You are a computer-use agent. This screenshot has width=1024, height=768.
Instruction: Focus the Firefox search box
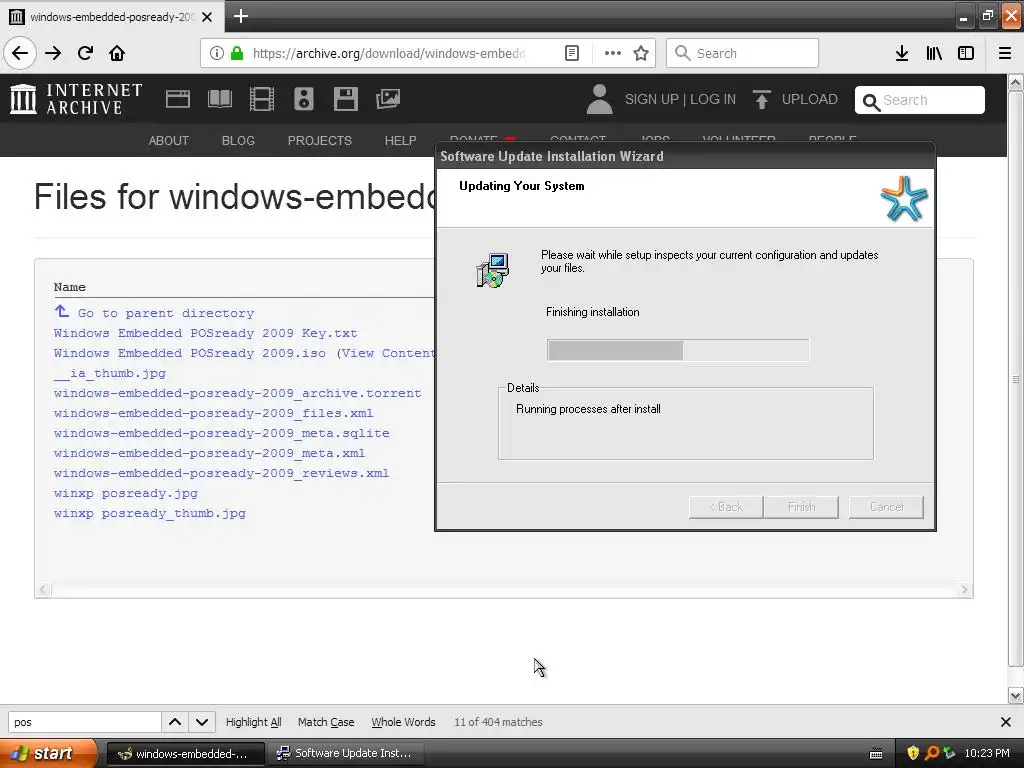(x=743, y=53)
